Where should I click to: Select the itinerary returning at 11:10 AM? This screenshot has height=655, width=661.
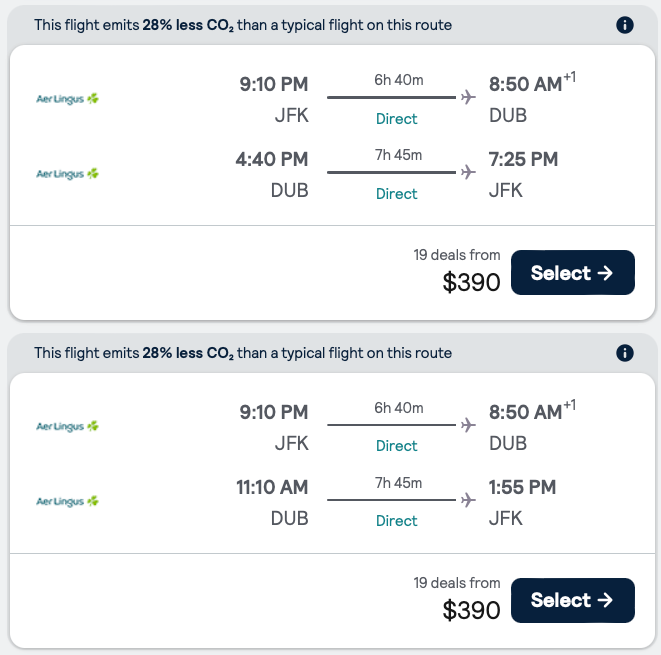[572, 600]
